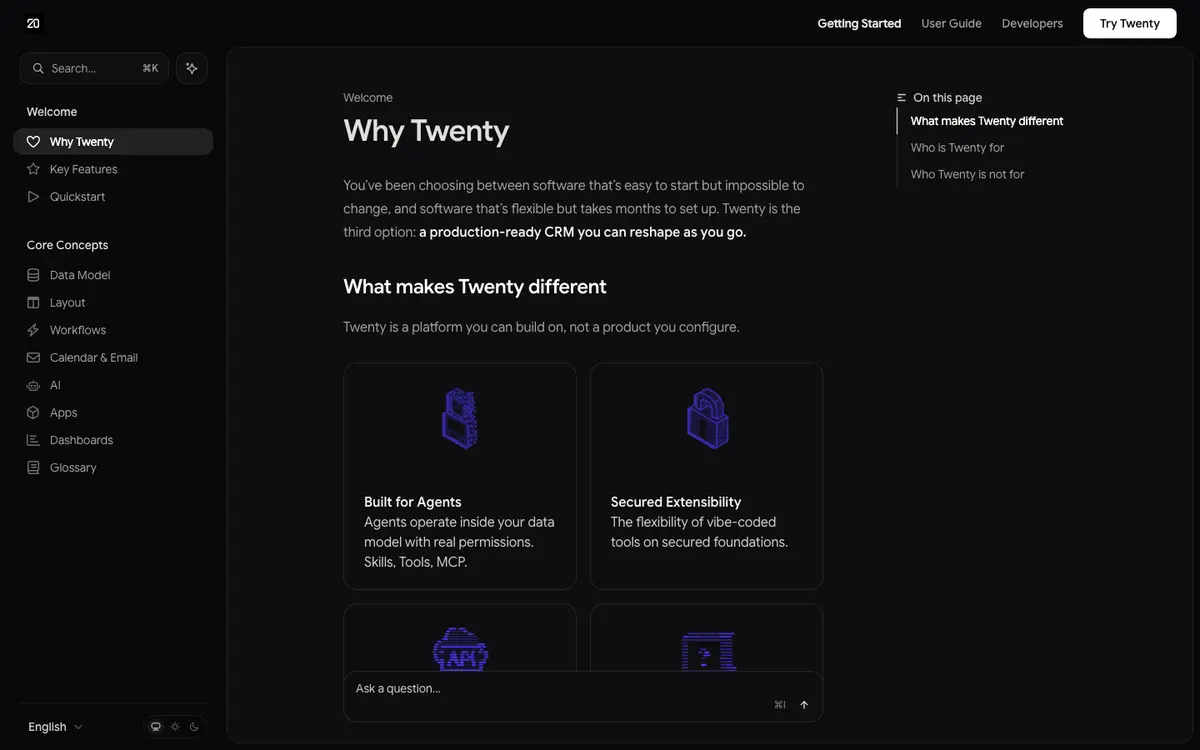Focus the Search documentation field
Viewport: 1200px width, 750px height.
point(94,68)
